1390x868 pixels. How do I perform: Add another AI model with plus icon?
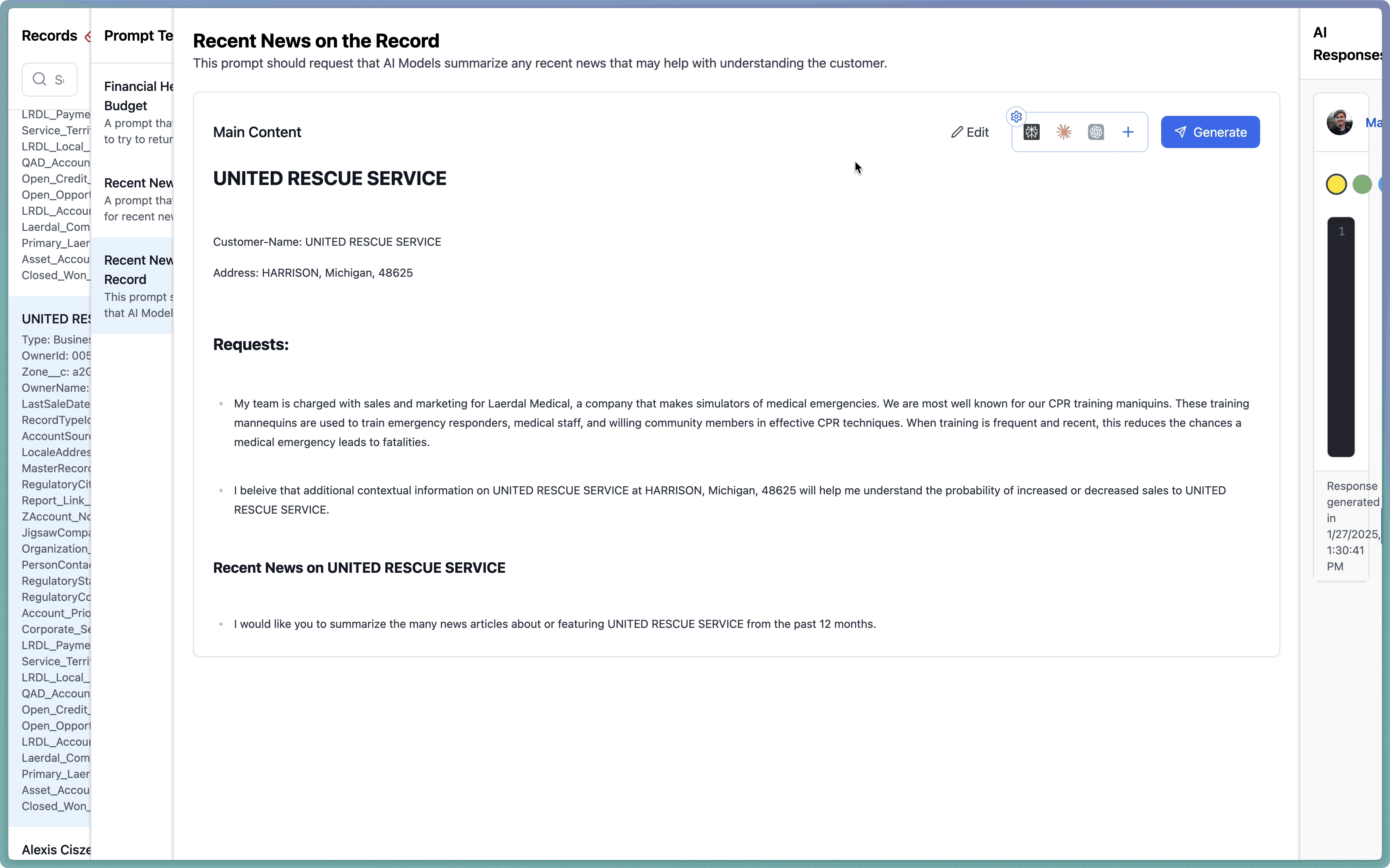click(1128, 132)
